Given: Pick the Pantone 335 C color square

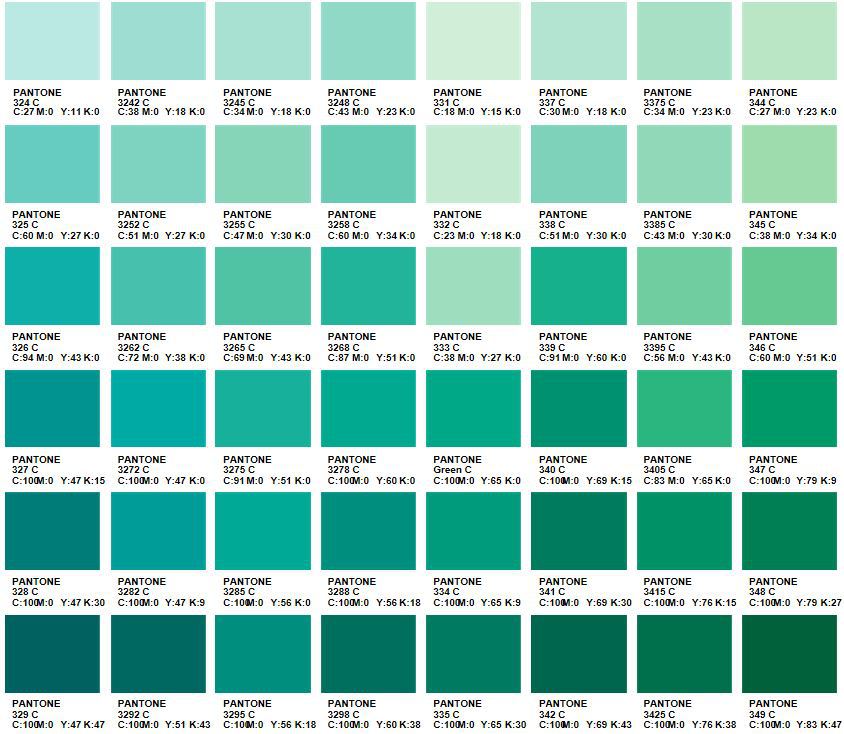Looking at the screenshot, I should pos(473,654).
